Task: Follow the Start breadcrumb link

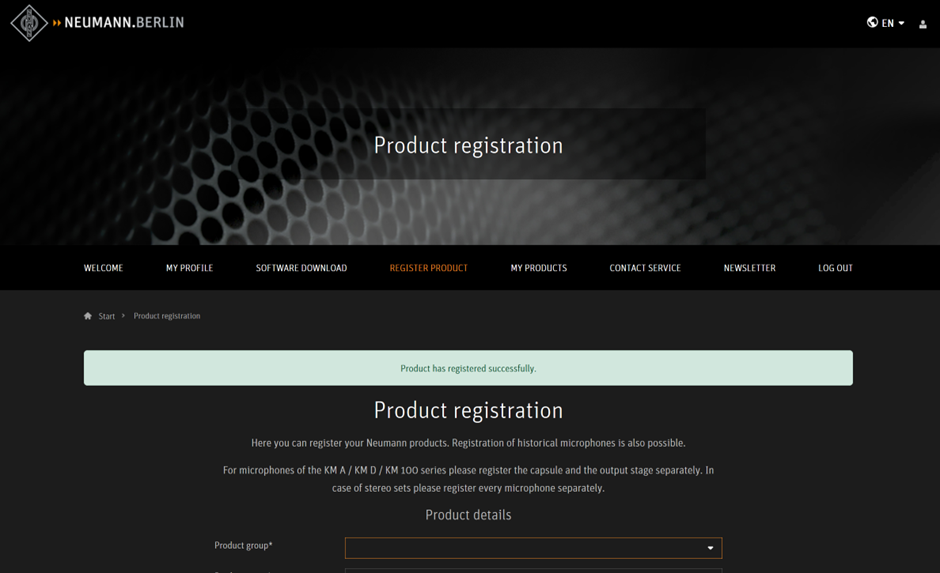Action: (x=107, y=316)
